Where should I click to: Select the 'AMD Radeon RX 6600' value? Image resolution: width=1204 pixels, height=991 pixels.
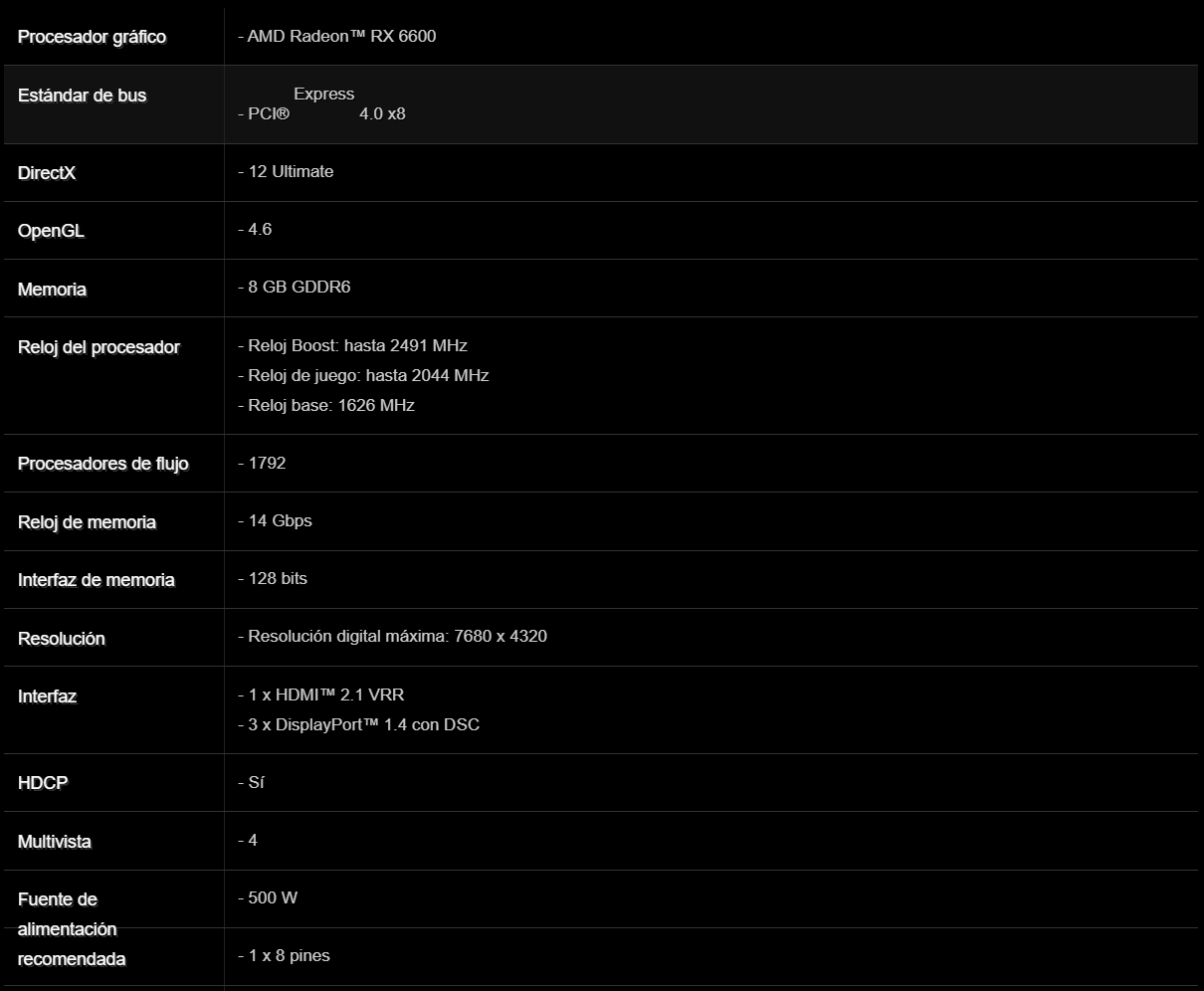click(336, 37)
